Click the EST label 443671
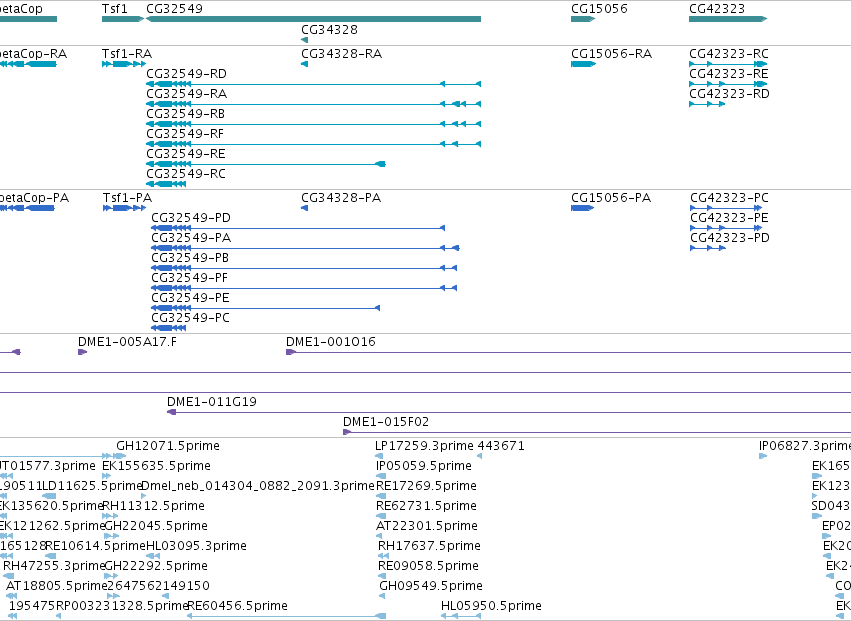The width and height of the screenshot is (851, 621). click(501, 446)
